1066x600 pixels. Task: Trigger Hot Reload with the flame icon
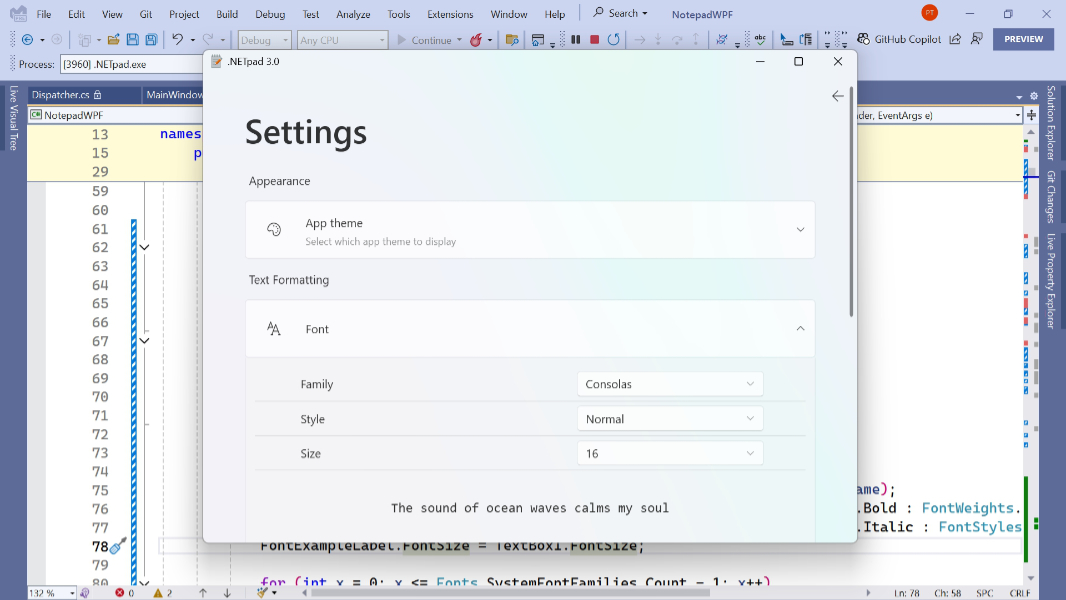[478, 40]
